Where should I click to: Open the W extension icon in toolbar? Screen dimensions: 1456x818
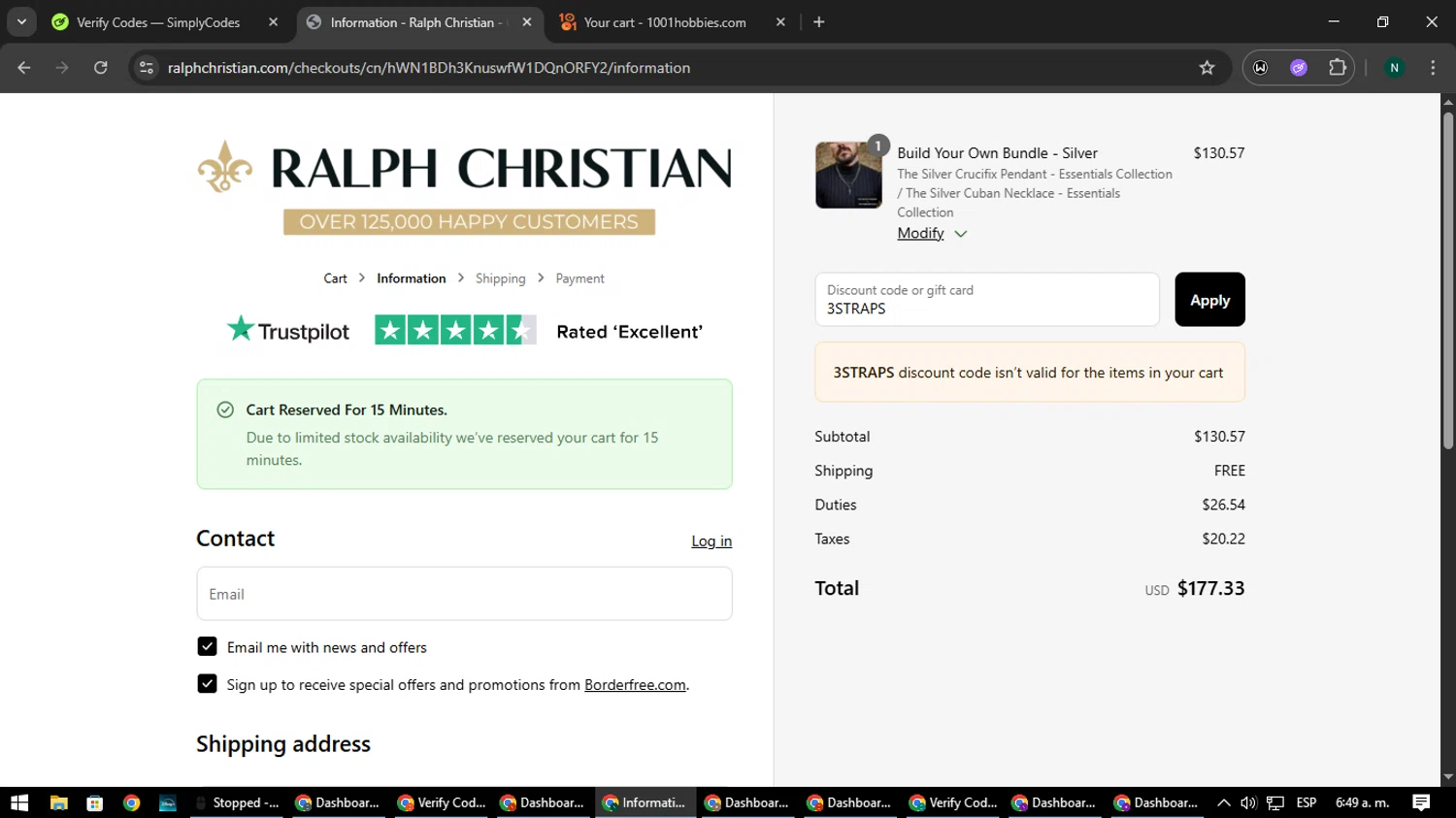1261,68
